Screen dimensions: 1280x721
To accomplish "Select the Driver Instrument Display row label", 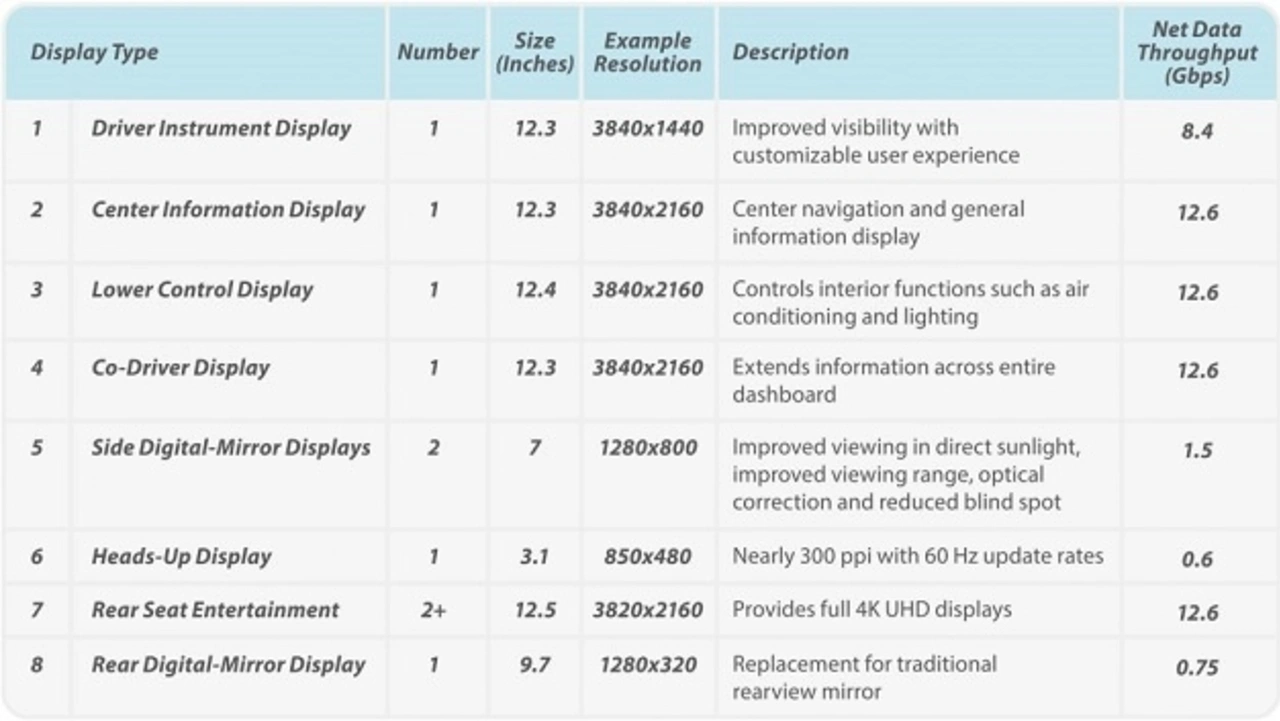I will pos(221,129).
